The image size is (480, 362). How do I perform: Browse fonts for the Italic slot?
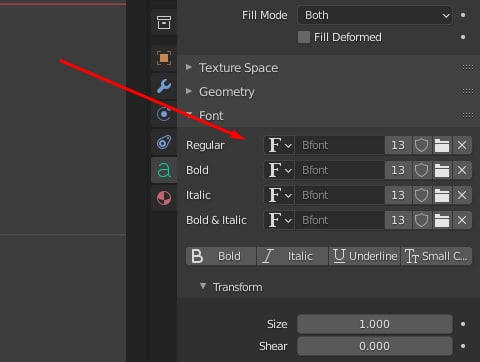coord(279,195)
